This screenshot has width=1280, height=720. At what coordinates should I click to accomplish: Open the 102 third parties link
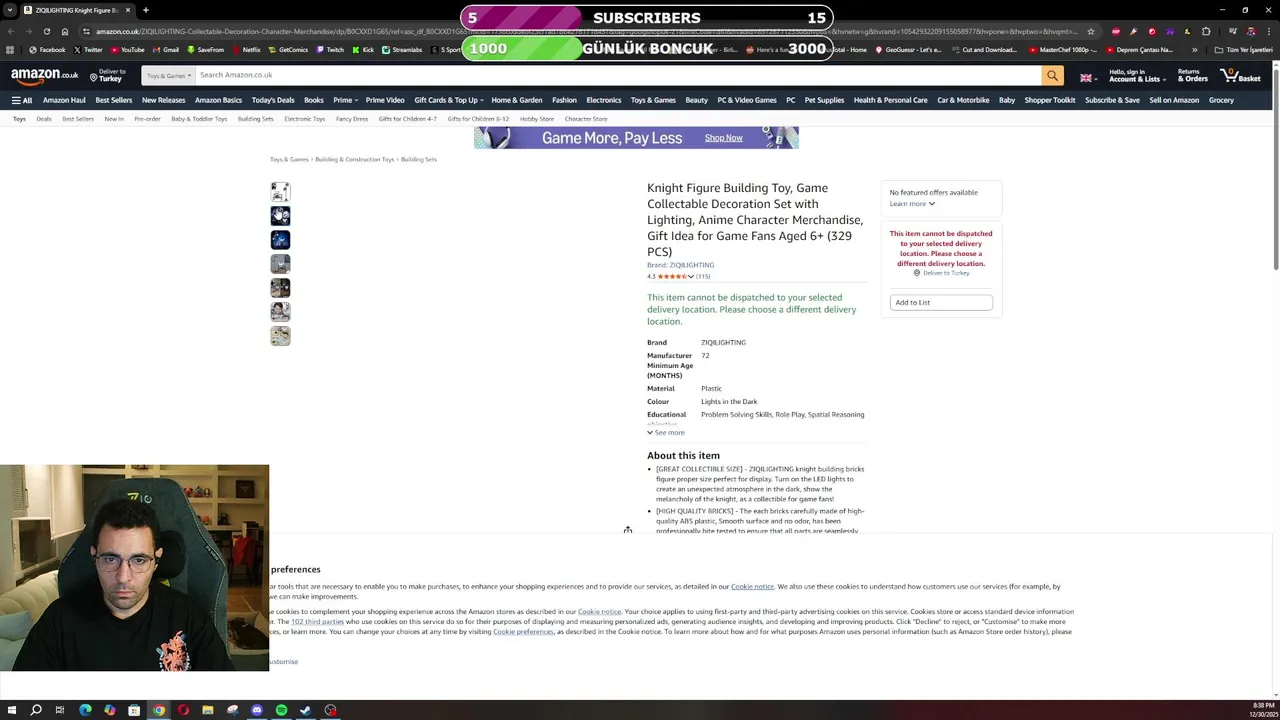(317, 622)
